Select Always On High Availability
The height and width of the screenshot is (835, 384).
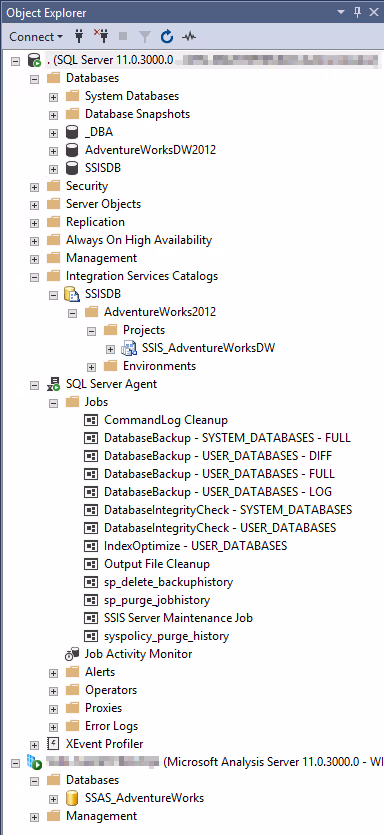(139, 240)
